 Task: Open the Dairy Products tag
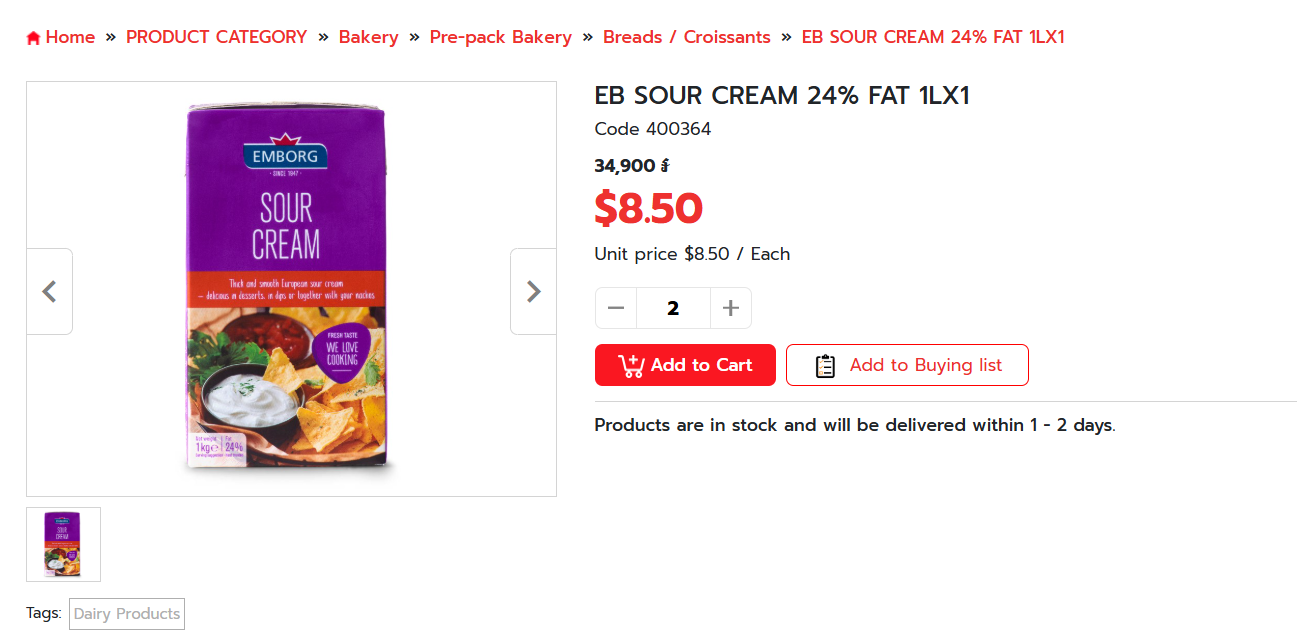[126, 614]
